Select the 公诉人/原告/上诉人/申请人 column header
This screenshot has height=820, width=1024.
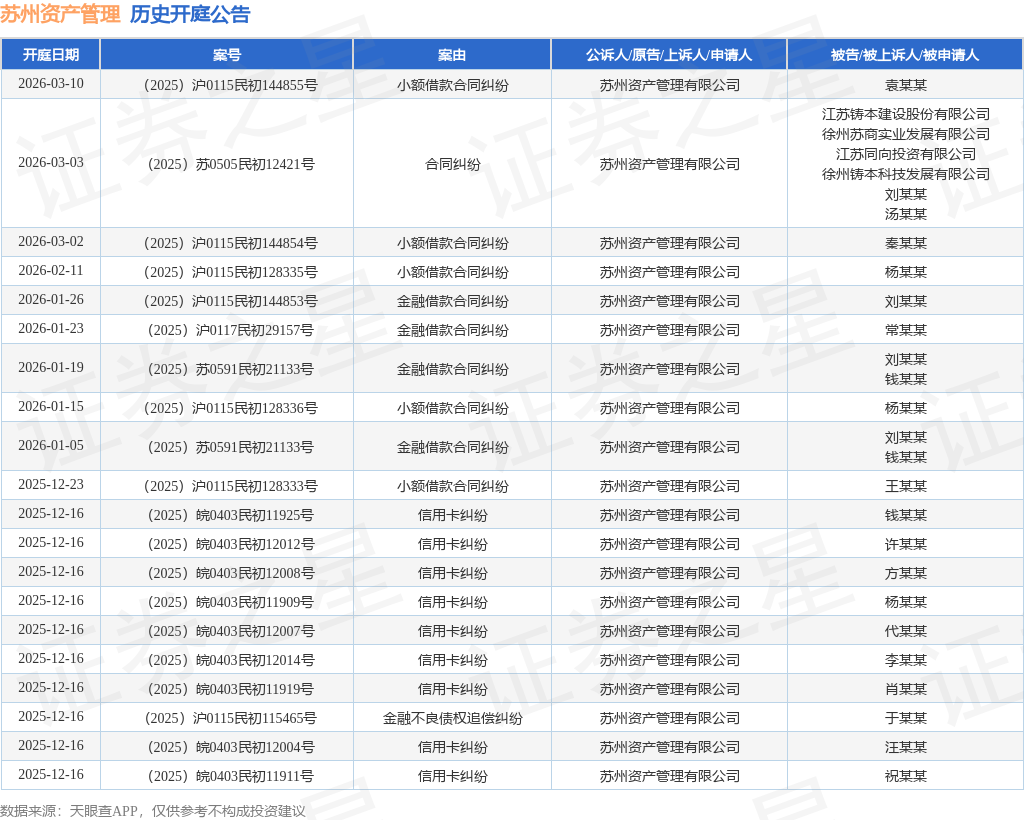(669, 55)
